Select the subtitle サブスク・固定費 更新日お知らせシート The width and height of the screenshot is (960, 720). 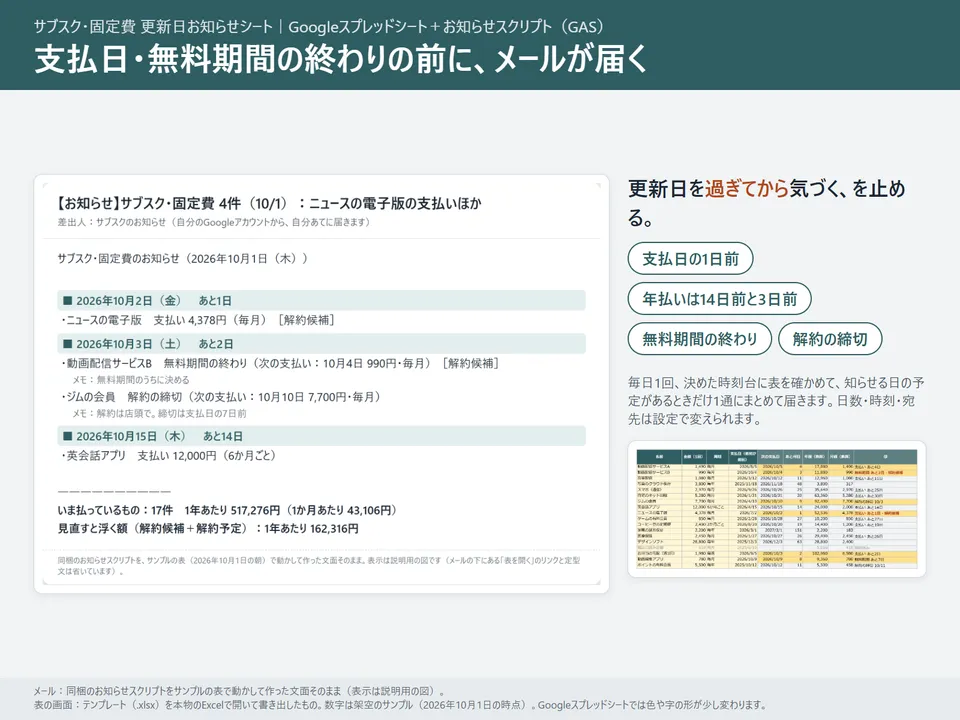click(318, 26)
